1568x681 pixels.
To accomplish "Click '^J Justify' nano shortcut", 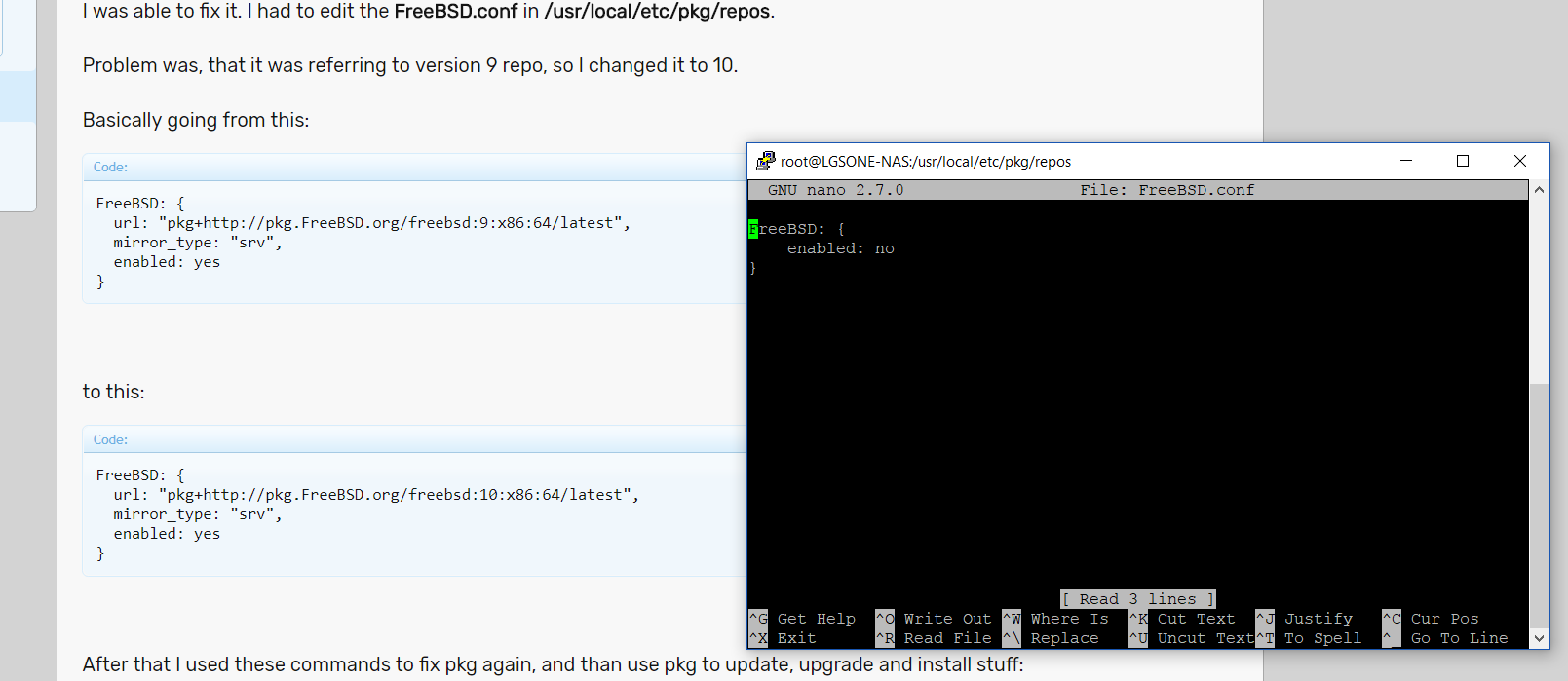I will 1304,619.
